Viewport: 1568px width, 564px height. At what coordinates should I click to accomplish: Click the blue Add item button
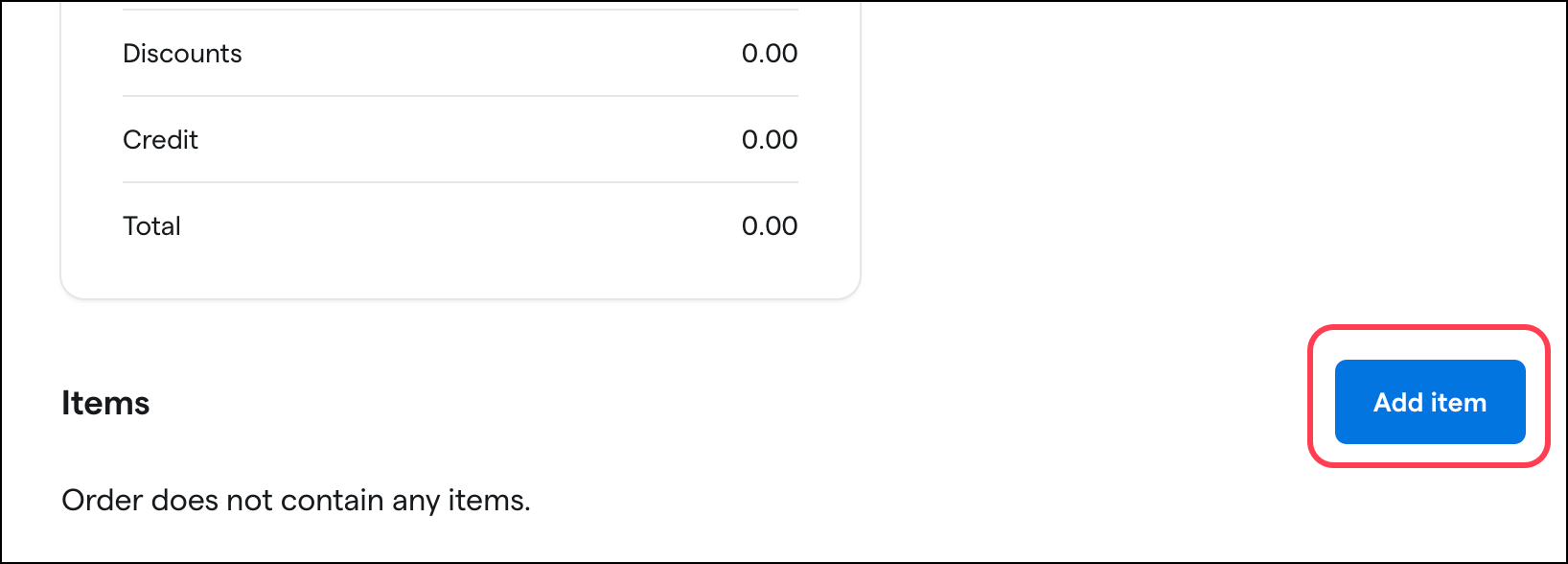click(x=1429, y=402)
